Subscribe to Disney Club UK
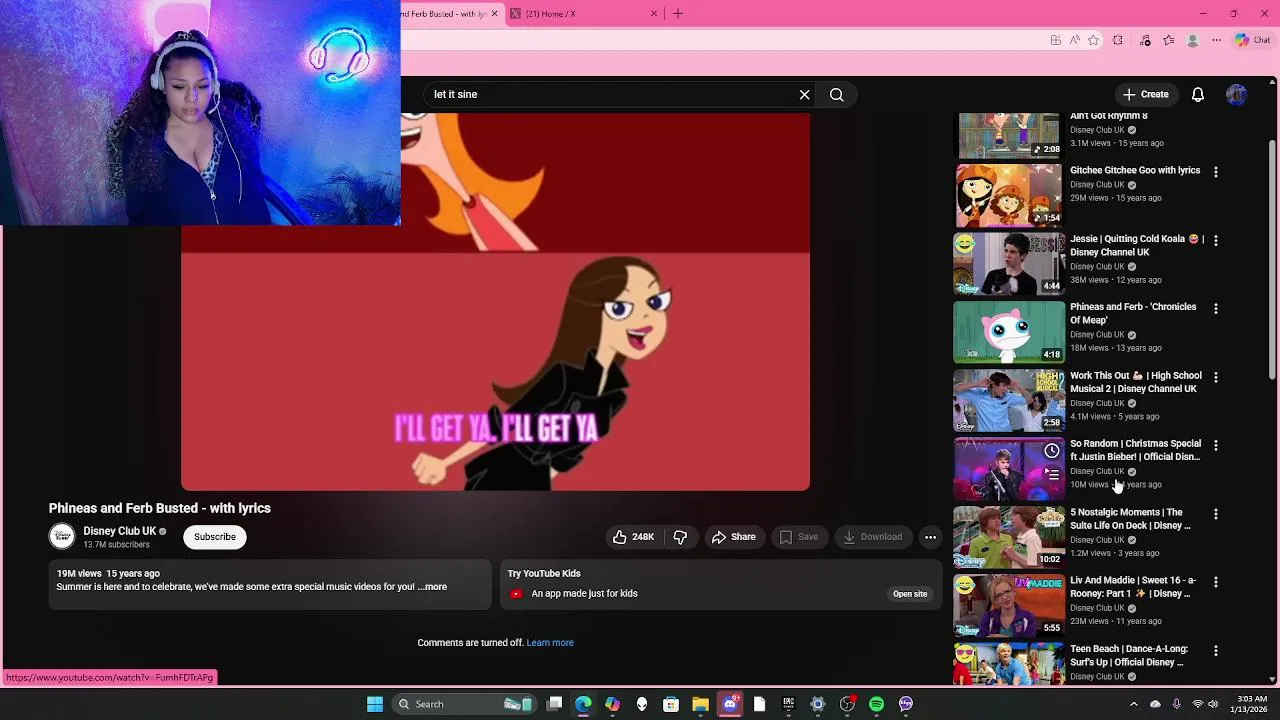Image resolution: width=1280 pixels, height=720 pixels. (215, 537)
